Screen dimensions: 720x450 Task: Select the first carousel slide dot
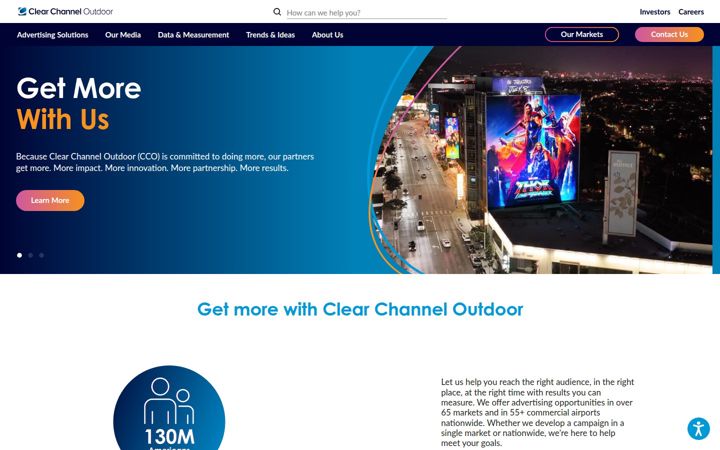click(19, 255)
